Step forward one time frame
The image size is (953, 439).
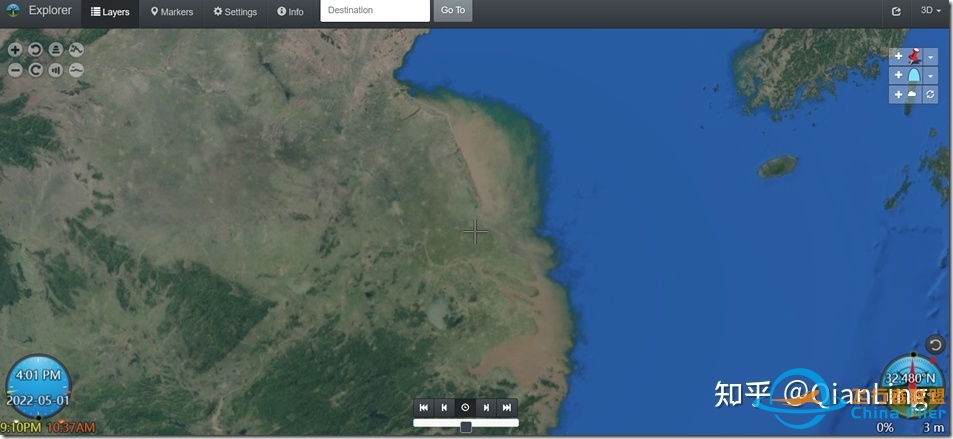[x=486, y=407]
